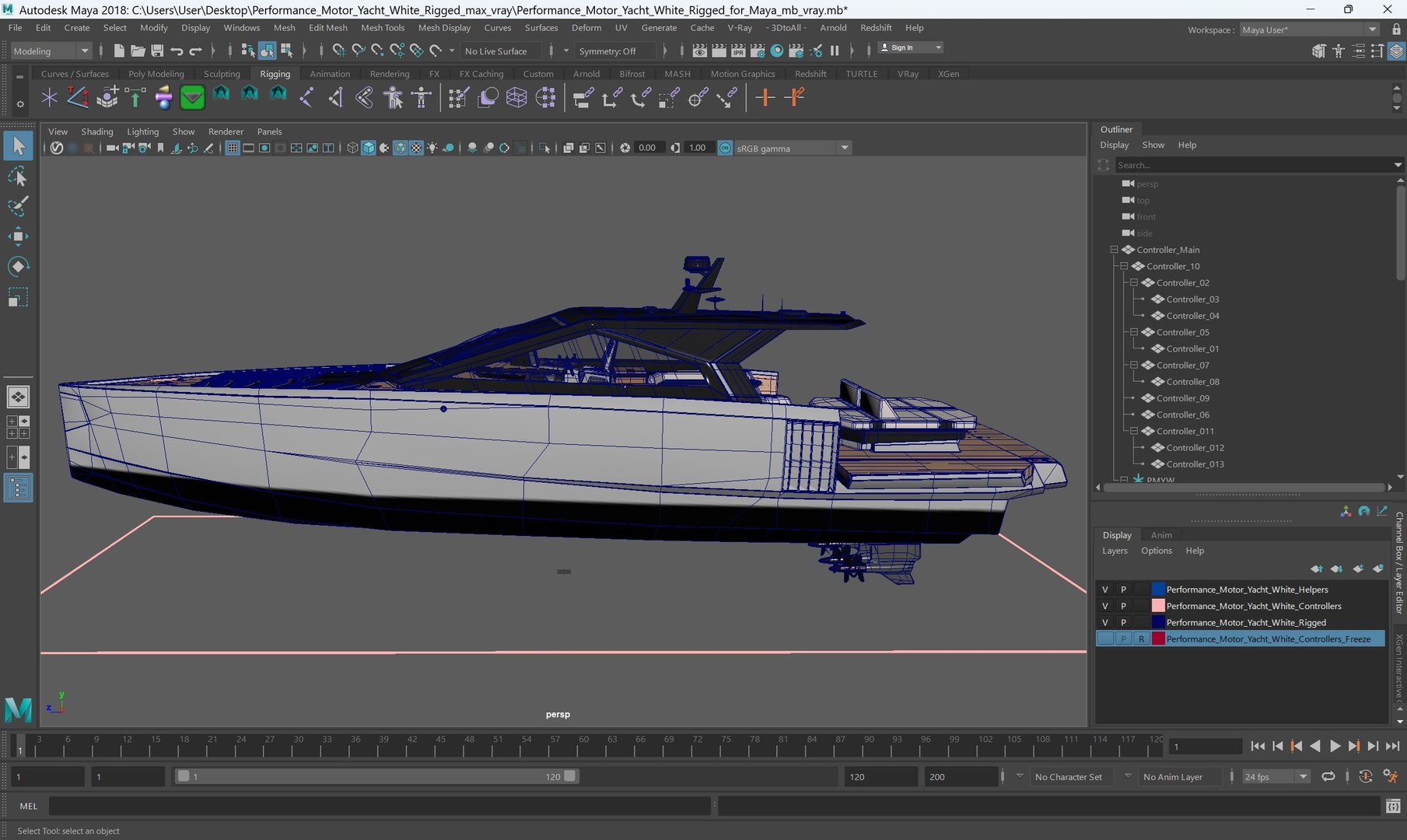Click the playback range slider bar
Viewport: 1407px width, 840px height.
click(x=377, y=776)
